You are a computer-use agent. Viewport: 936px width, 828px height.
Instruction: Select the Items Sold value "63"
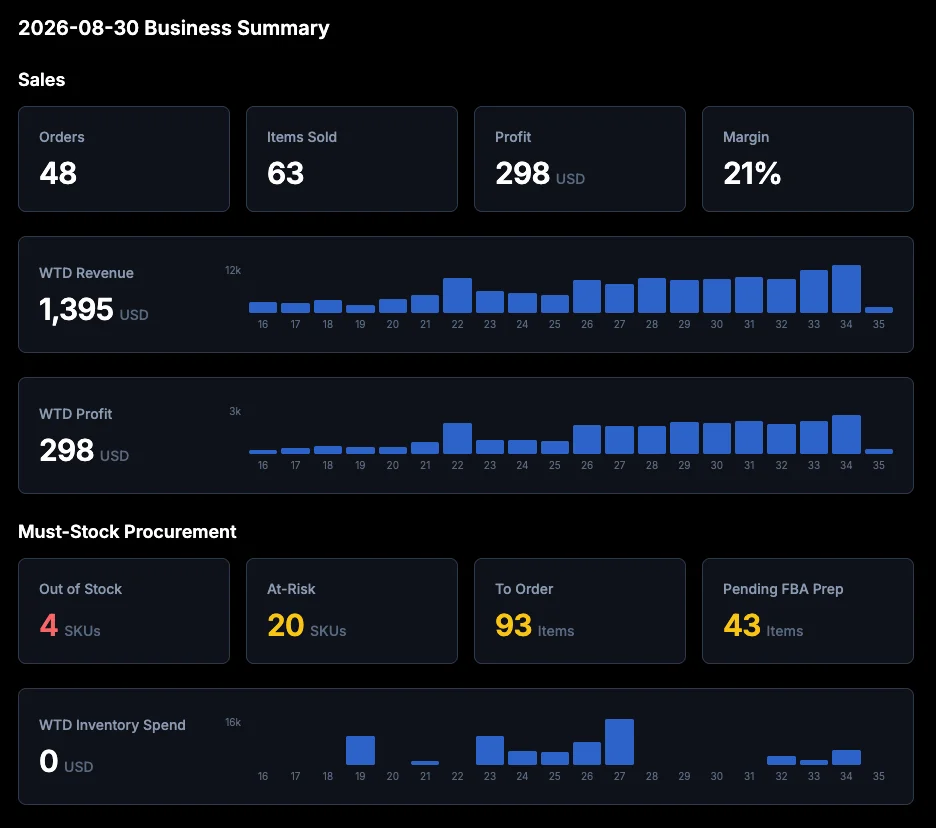(x=285, y=173)
